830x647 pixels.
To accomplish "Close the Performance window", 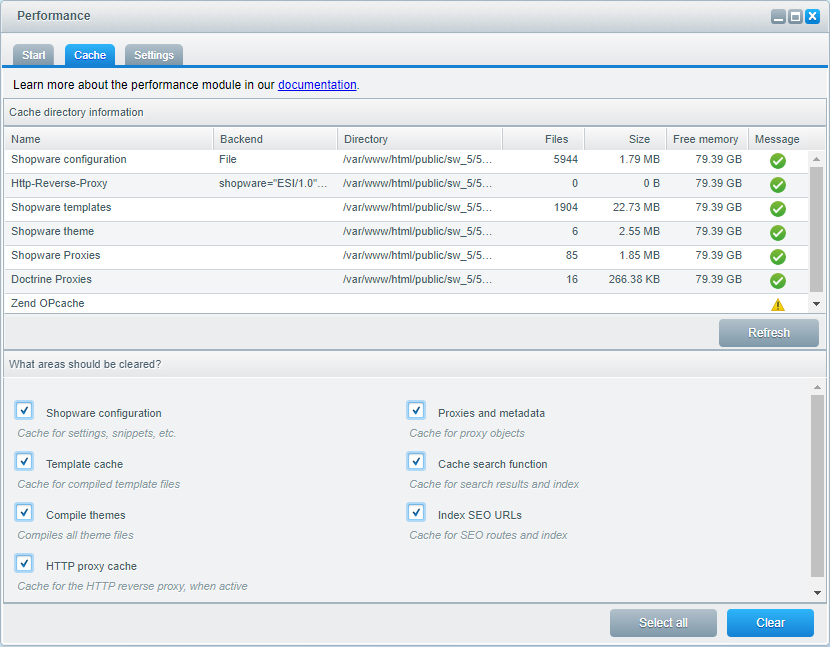I will click(812, 16).
